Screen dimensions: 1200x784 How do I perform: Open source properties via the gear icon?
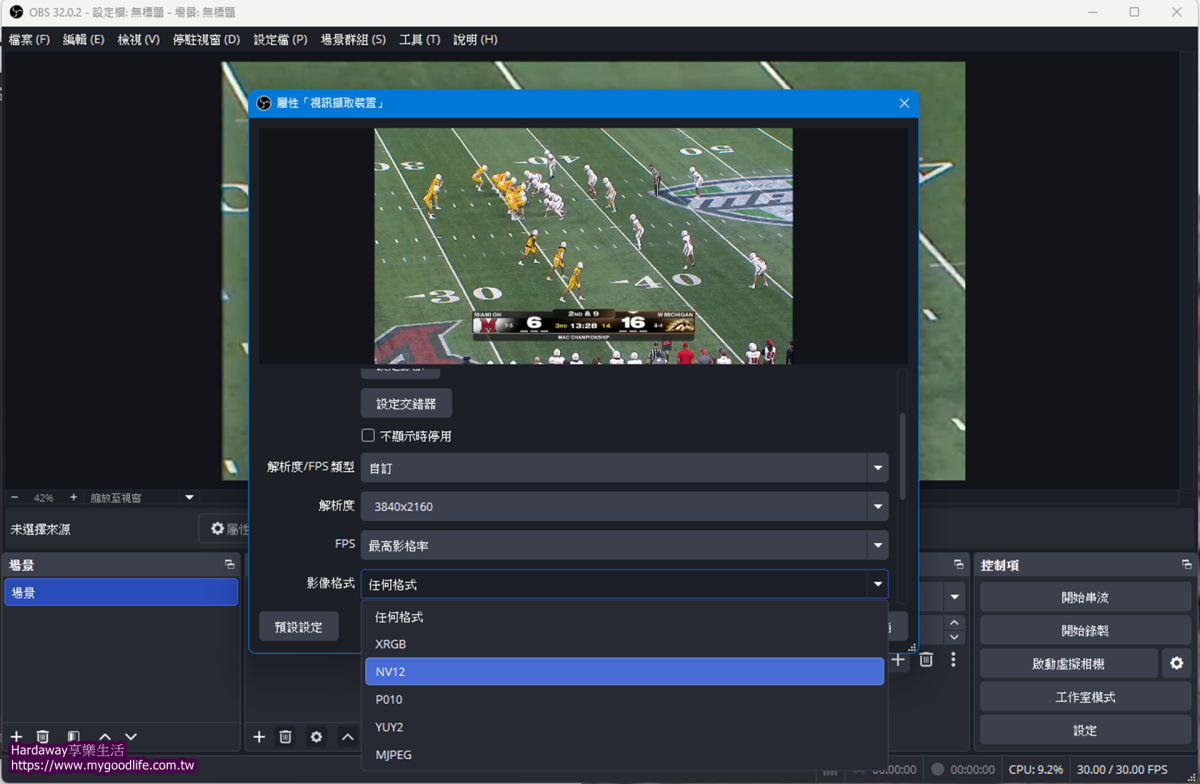pos(316,737)
